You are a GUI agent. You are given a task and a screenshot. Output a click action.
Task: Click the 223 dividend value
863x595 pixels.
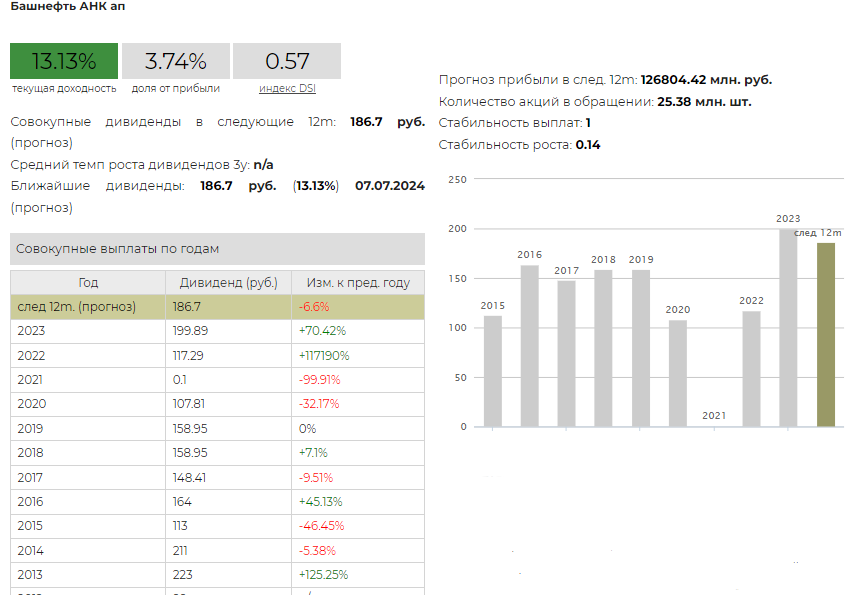coord(182,575)
